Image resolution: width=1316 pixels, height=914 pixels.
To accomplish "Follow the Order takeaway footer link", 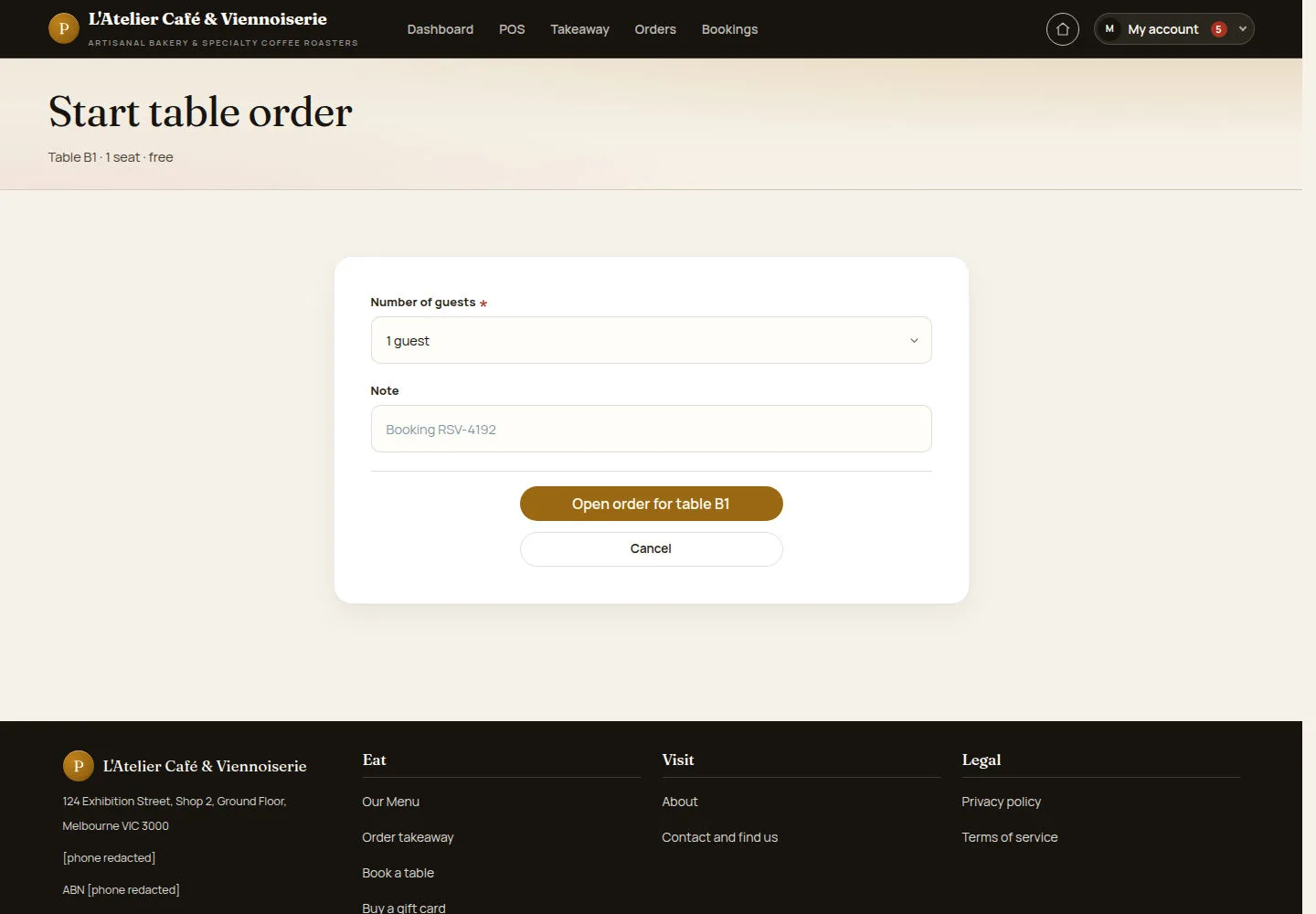I will click(408, 837).
